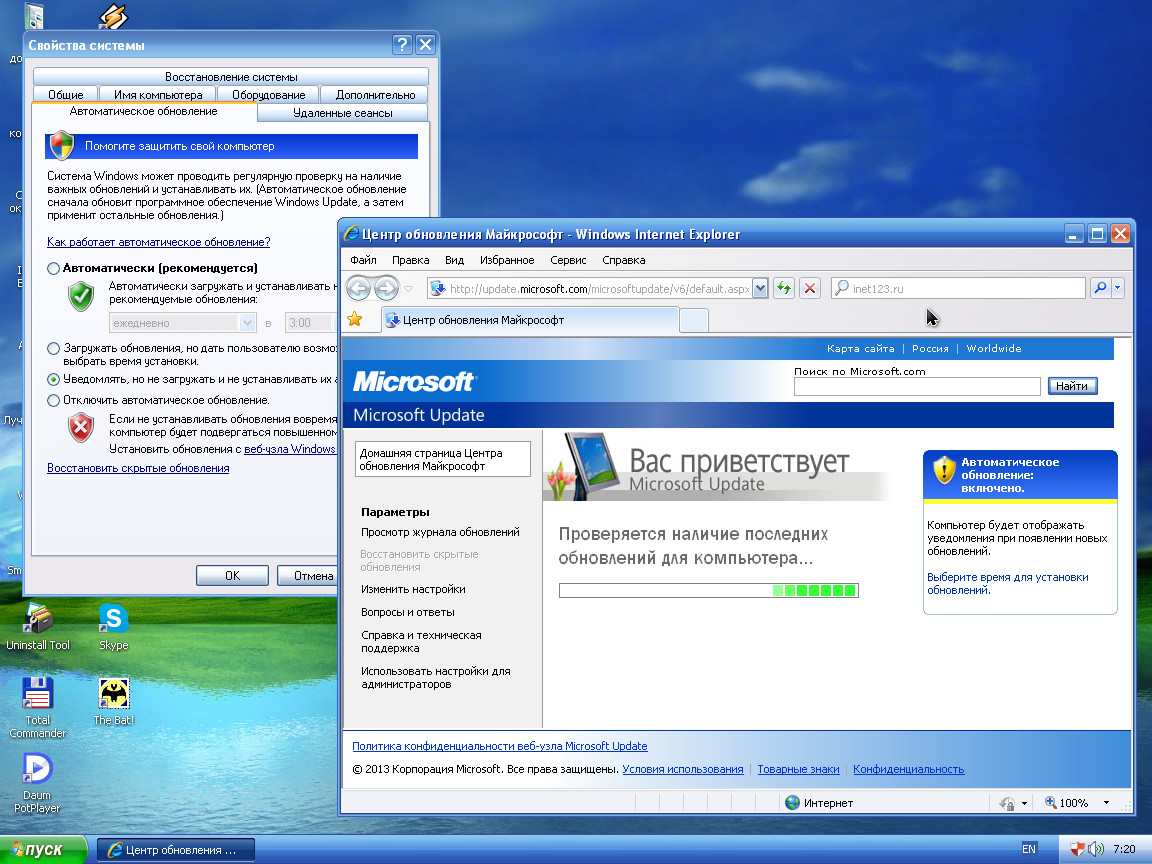Select the Уведомлять, но не загружать radio option
Image resolution: width=1152 pixels, height=864 pixels.
pyautogui.click(x=54, y=380)
